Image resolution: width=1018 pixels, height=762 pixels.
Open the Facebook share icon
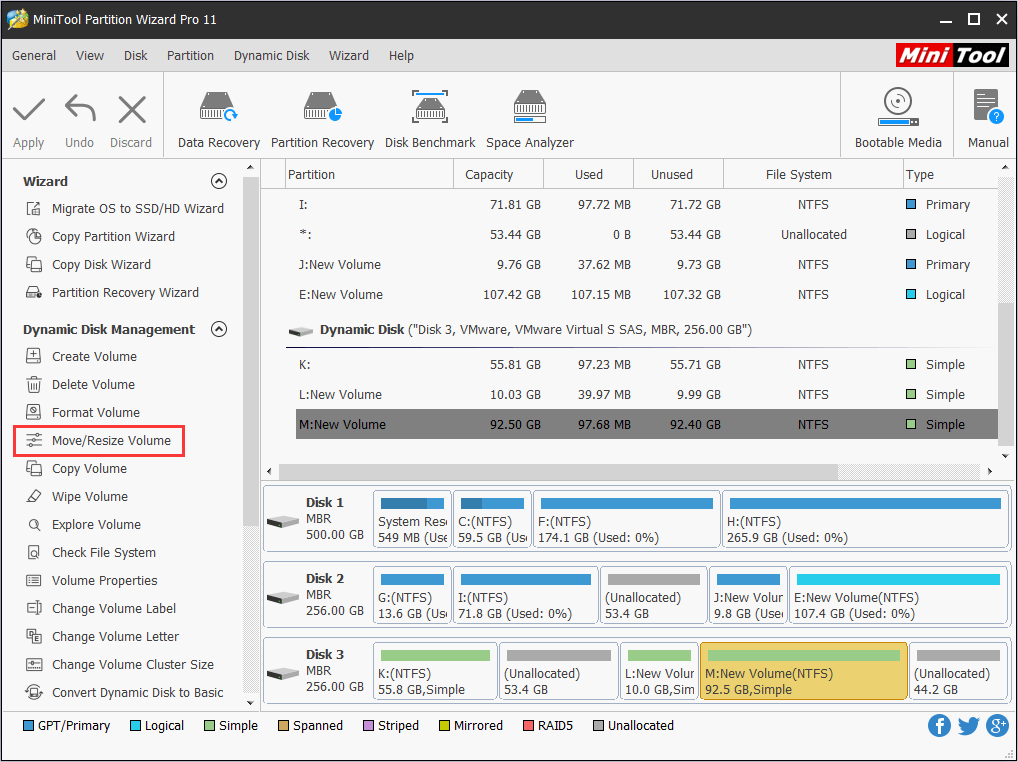tap(939, 725)
